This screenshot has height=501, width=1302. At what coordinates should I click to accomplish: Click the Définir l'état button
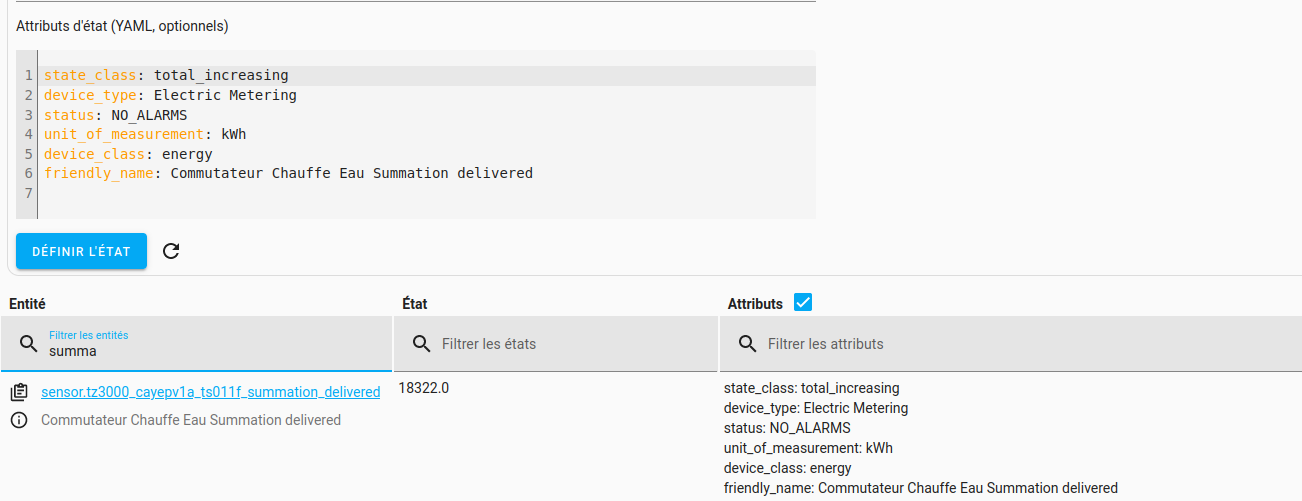81,251
